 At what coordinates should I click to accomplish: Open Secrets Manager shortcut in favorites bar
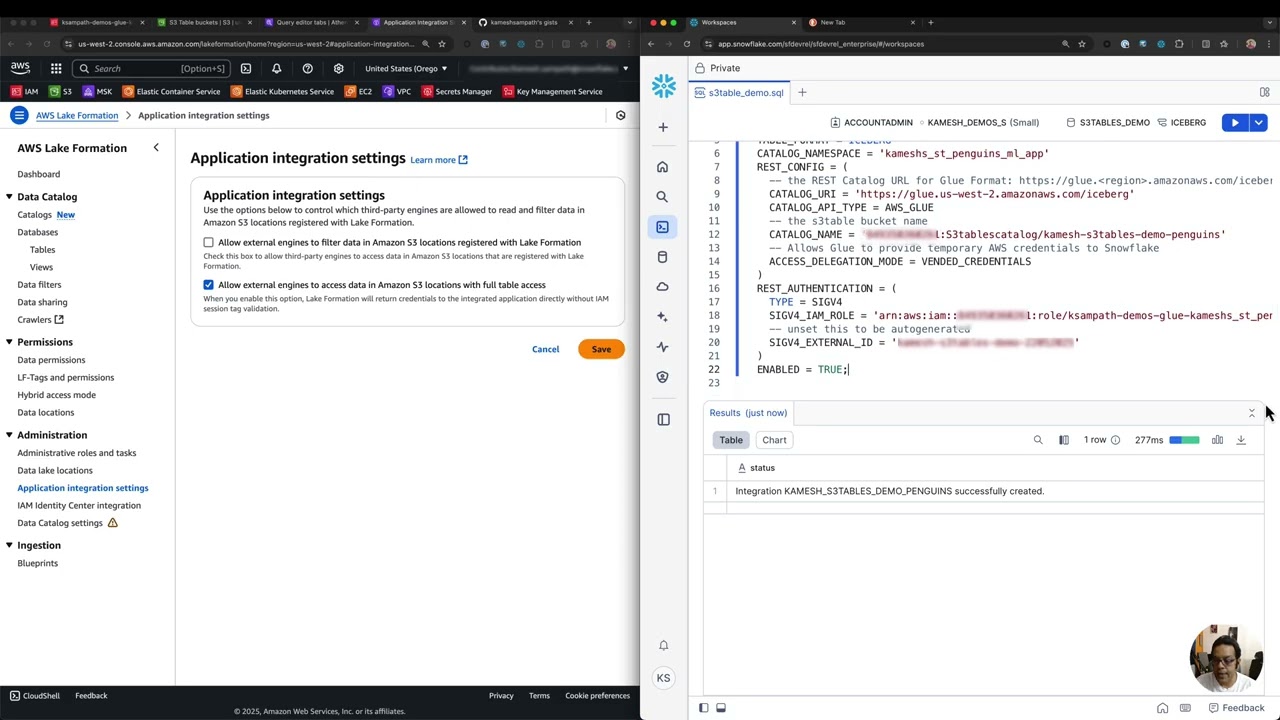coord(457,92)
